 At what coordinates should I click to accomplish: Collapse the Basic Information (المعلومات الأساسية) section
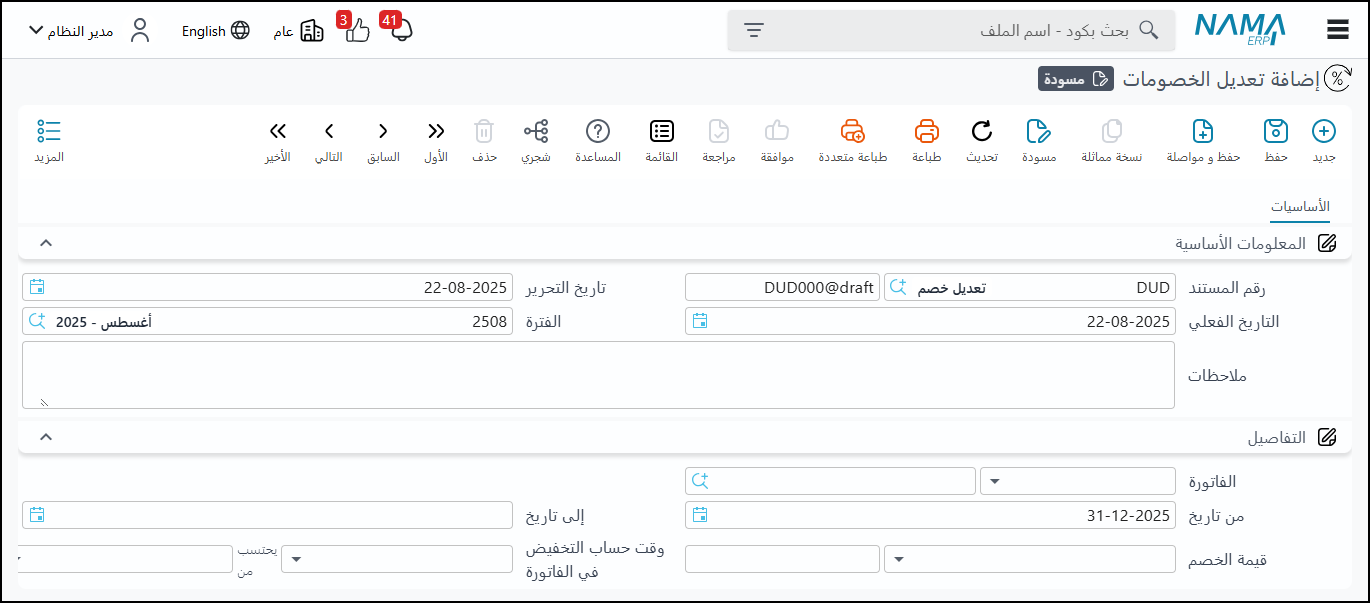click(45, 243)
